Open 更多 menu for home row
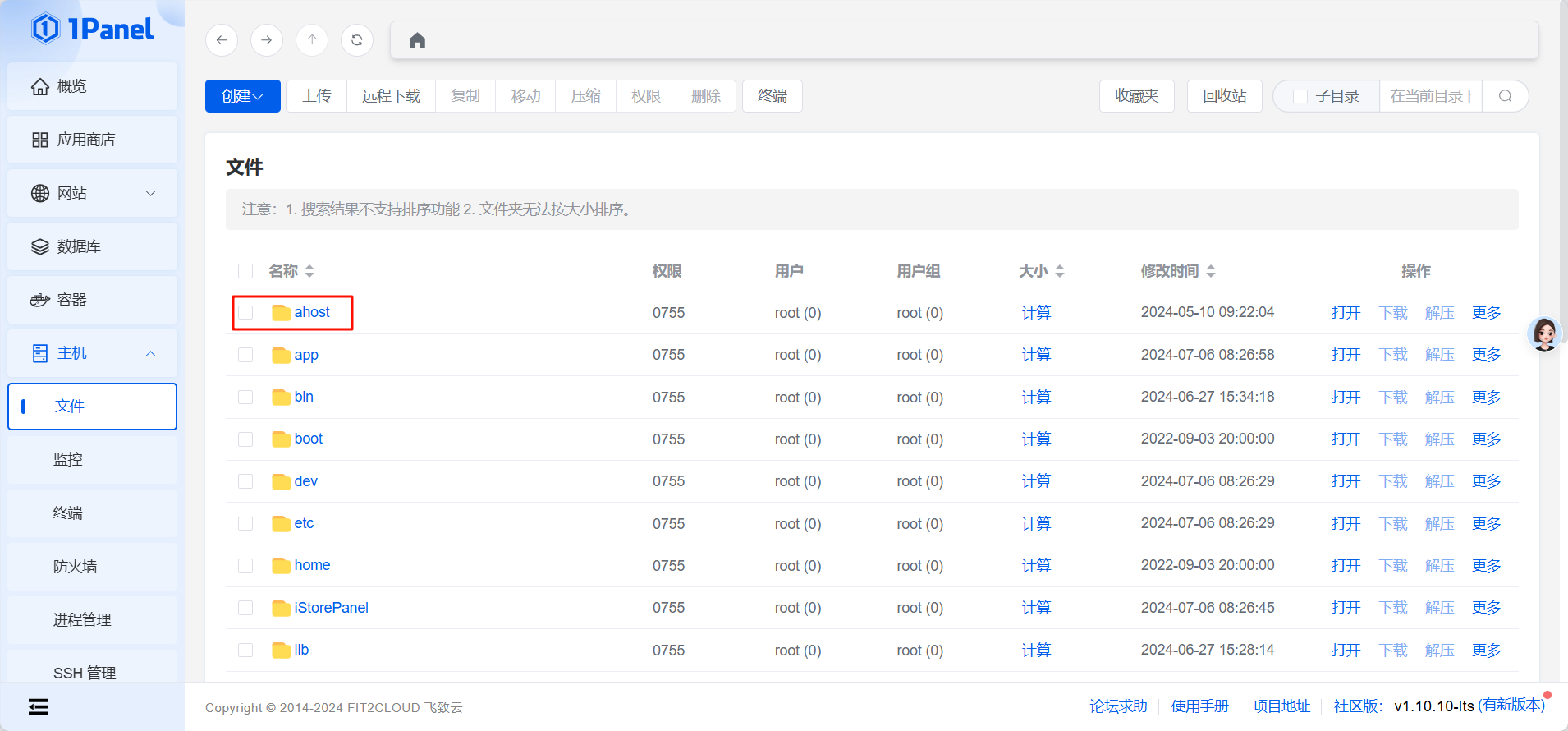Image resolution: width=1568 pixels, height=731 pixels. [x=1486, y=566]
